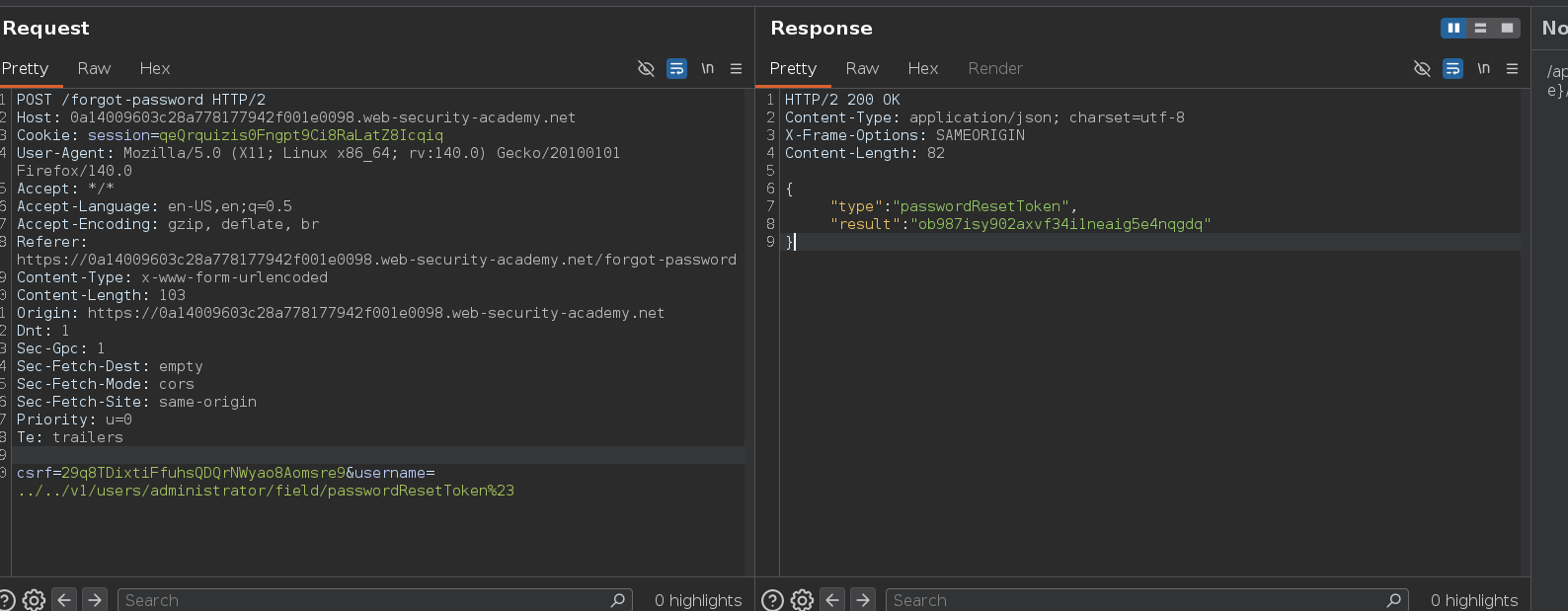Screen dimensions: 1568x611
Task: Toggle non-printable characters \n in Response panel
Action: coord(1483,68)
